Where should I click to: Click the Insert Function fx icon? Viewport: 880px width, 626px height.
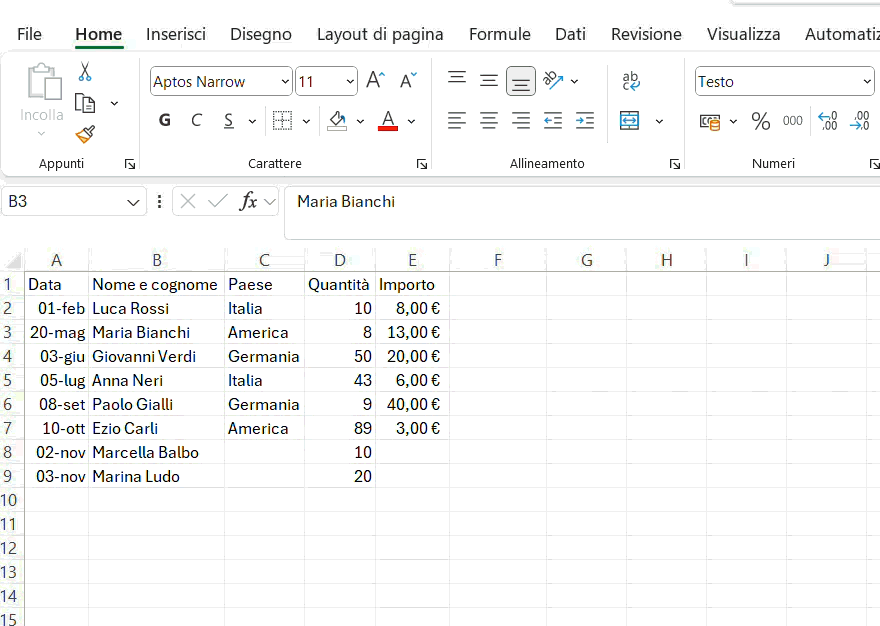248,202
